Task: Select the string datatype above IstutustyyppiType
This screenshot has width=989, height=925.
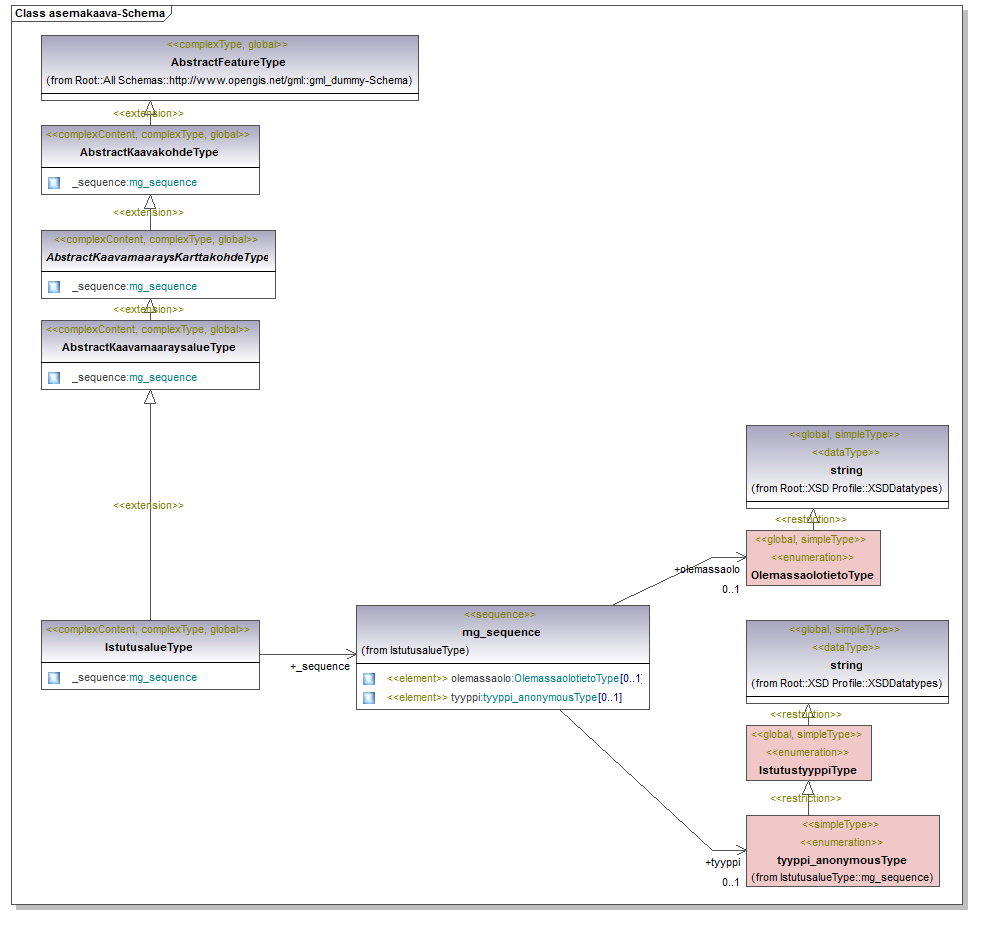Action: pos(846,662)
